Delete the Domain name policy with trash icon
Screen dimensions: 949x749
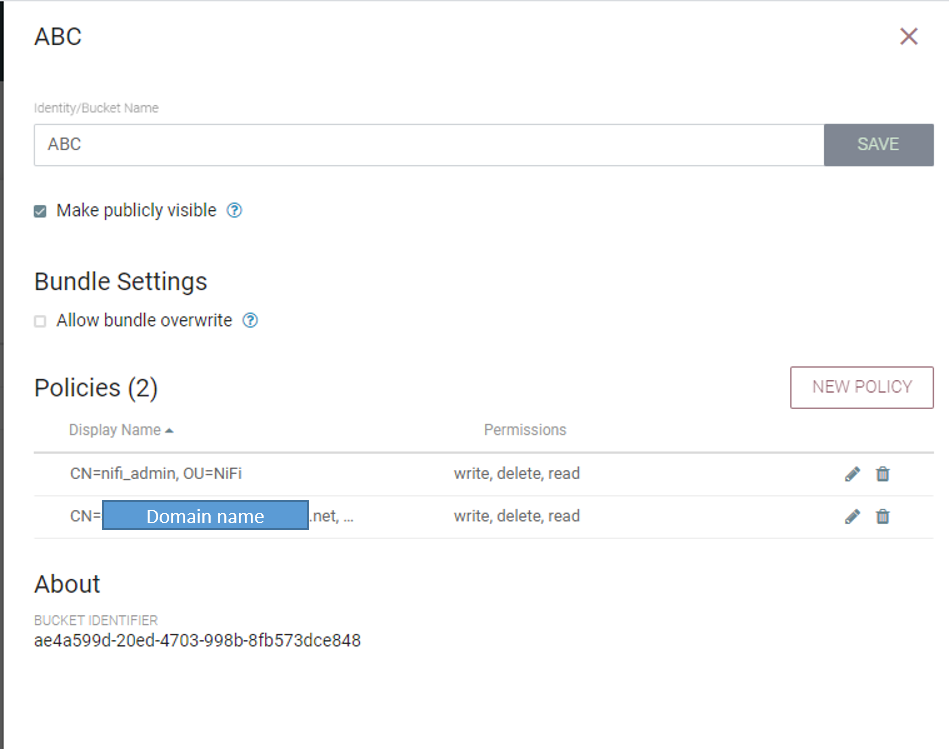pos(883,516)
